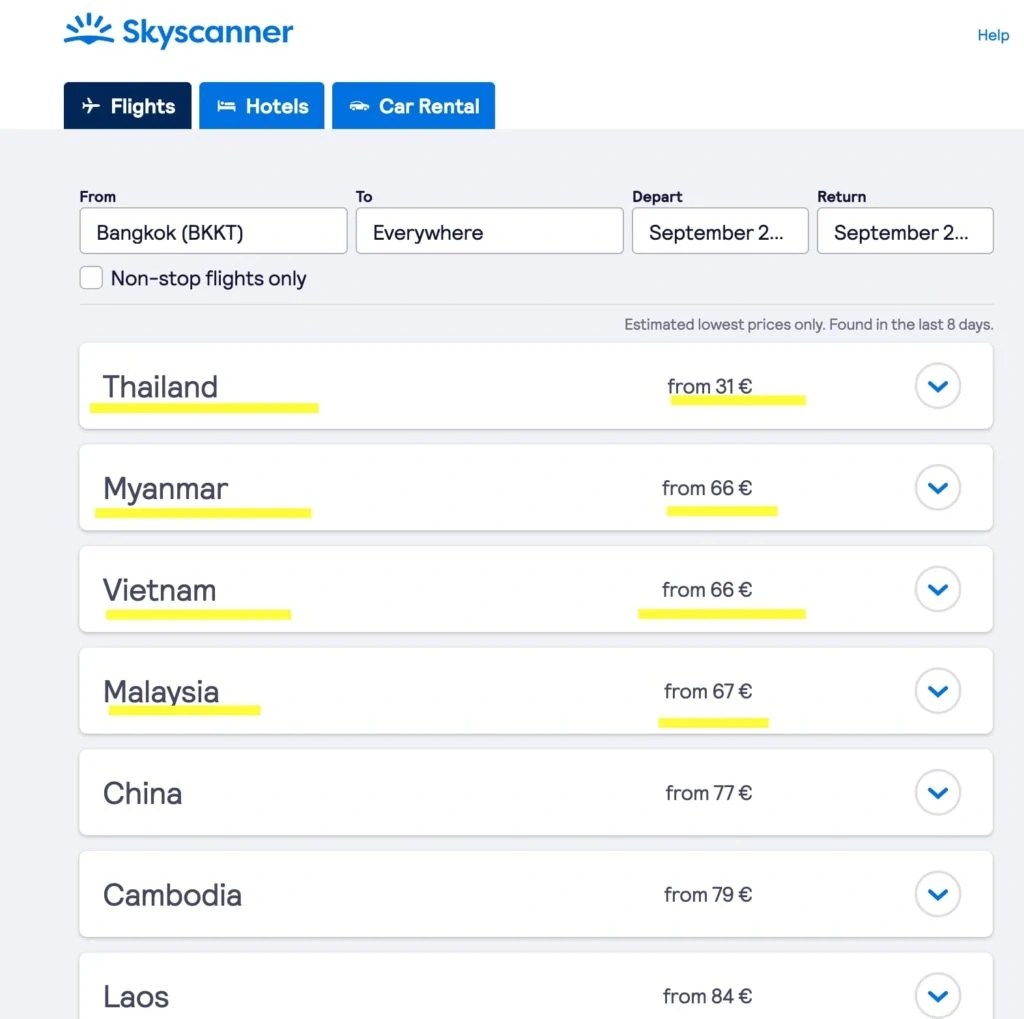1024x1019 pixels.
Task: Expand Myanmar results via chevron icon
Action: (x=937, y=488)
